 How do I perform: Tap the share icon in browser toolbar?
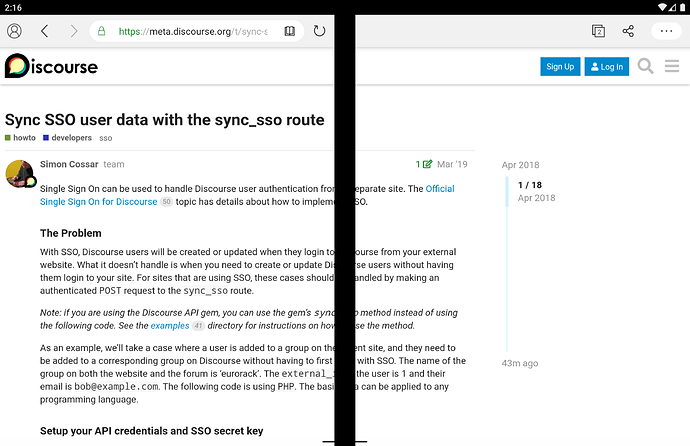coord(628,31)
